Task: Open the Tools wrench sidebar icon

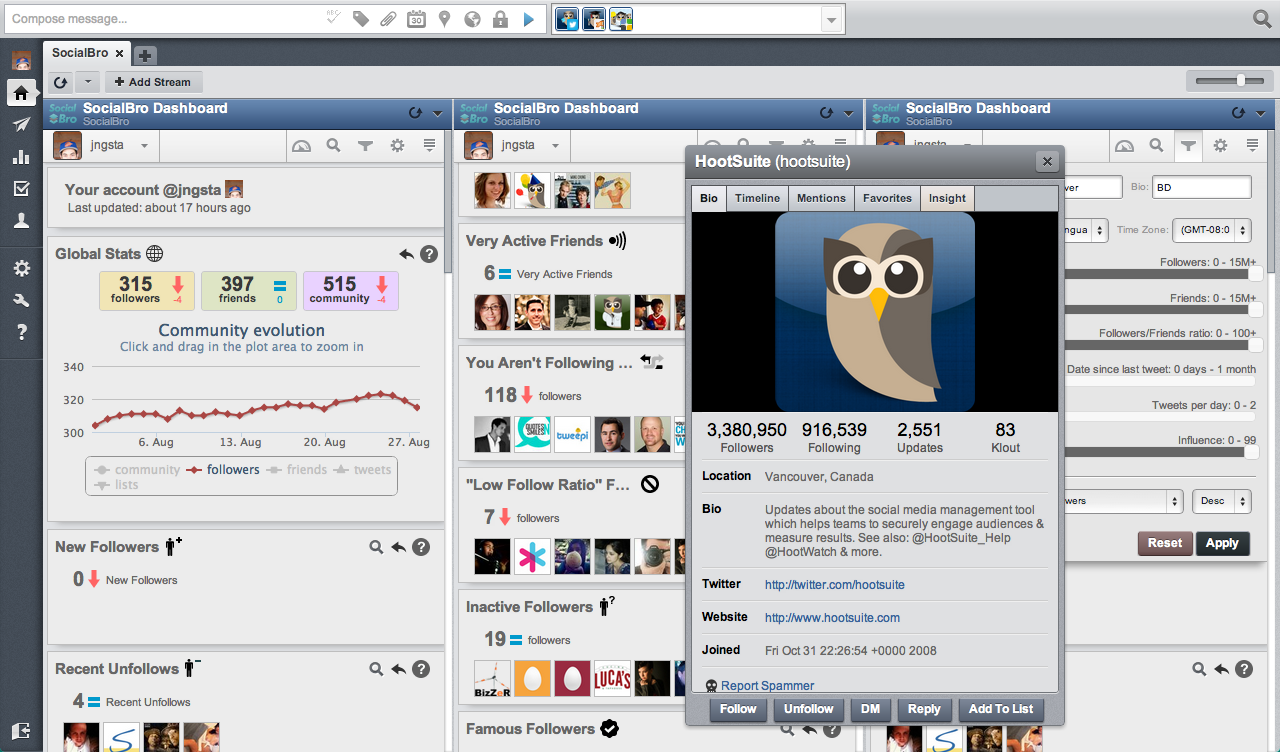Action: (x=21, y=300)
